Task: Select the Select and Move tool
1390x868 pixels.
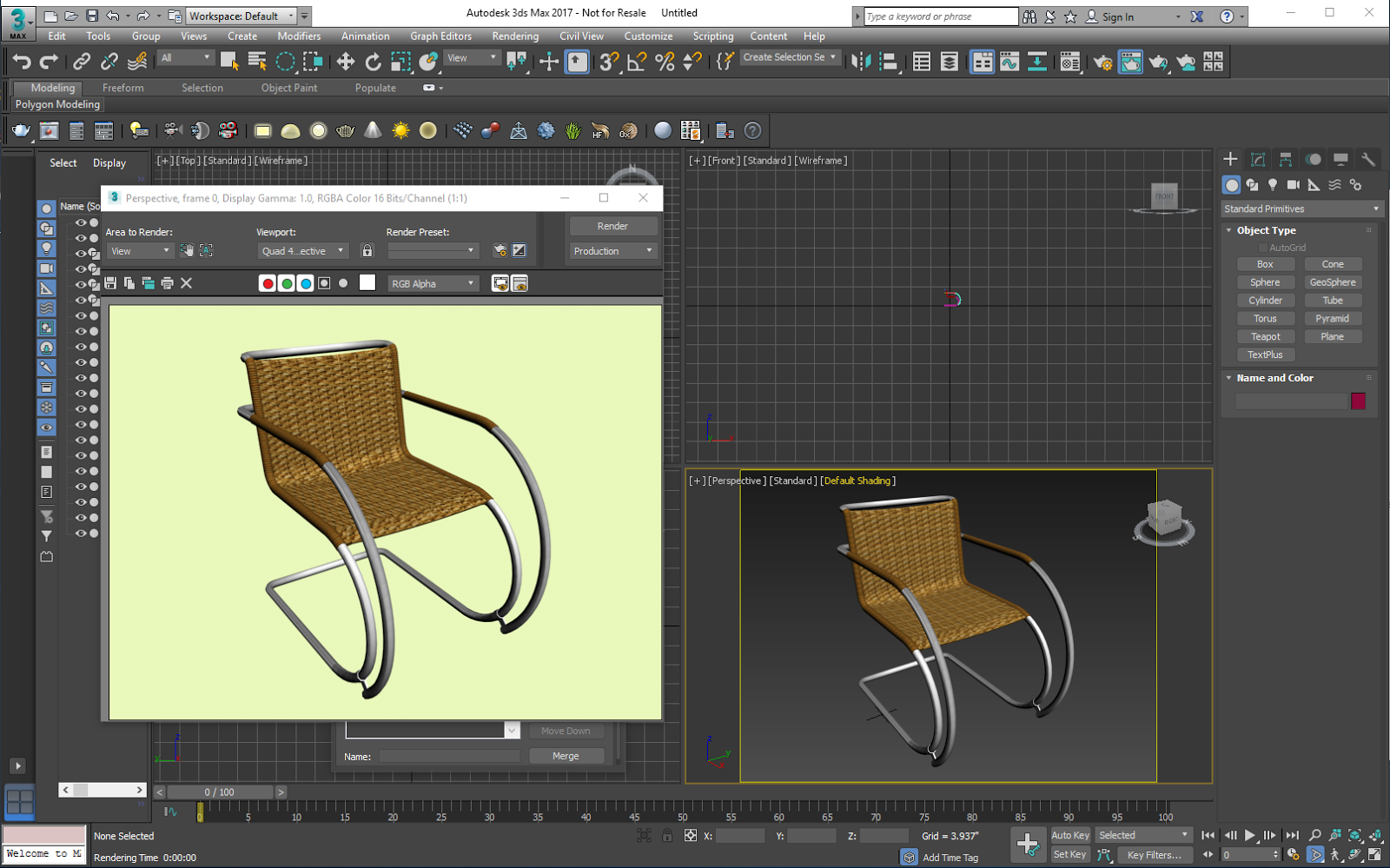Action: (345, 62)
